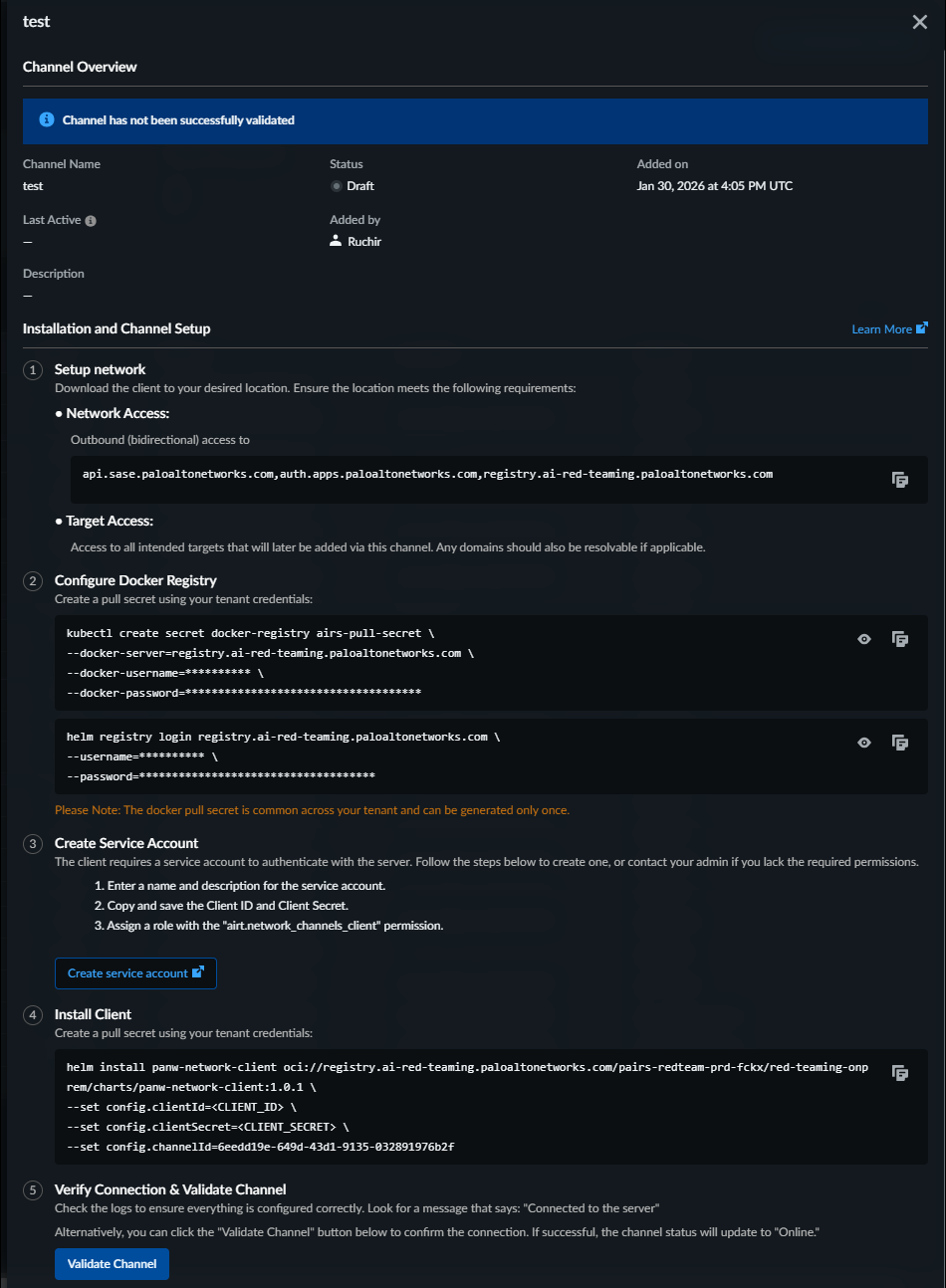
Task: Copy the helm install client command
Action: coord(899,1073)
